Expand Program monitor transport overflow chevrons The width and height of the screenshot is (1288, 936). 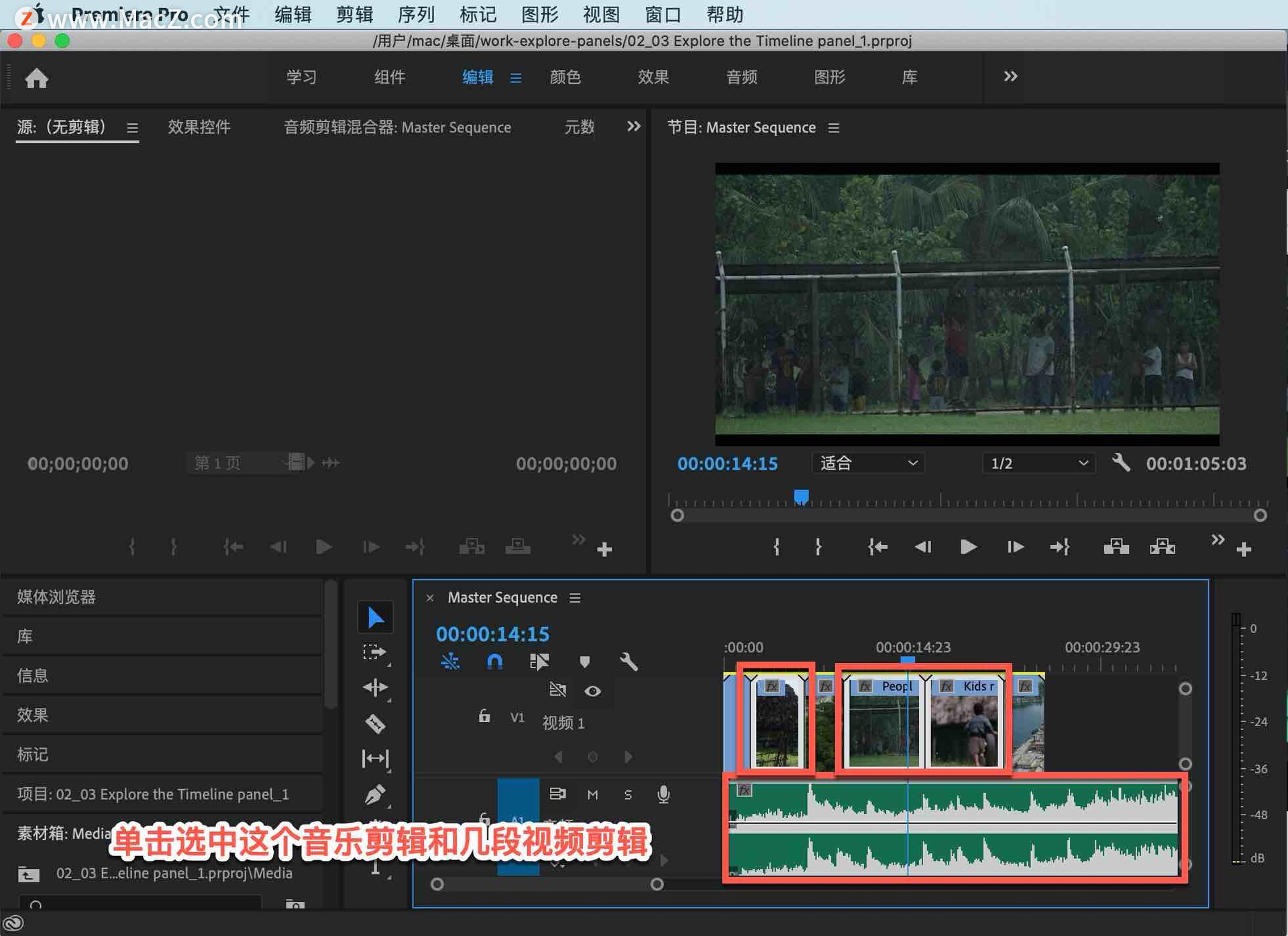click(x=1218, y=539)
